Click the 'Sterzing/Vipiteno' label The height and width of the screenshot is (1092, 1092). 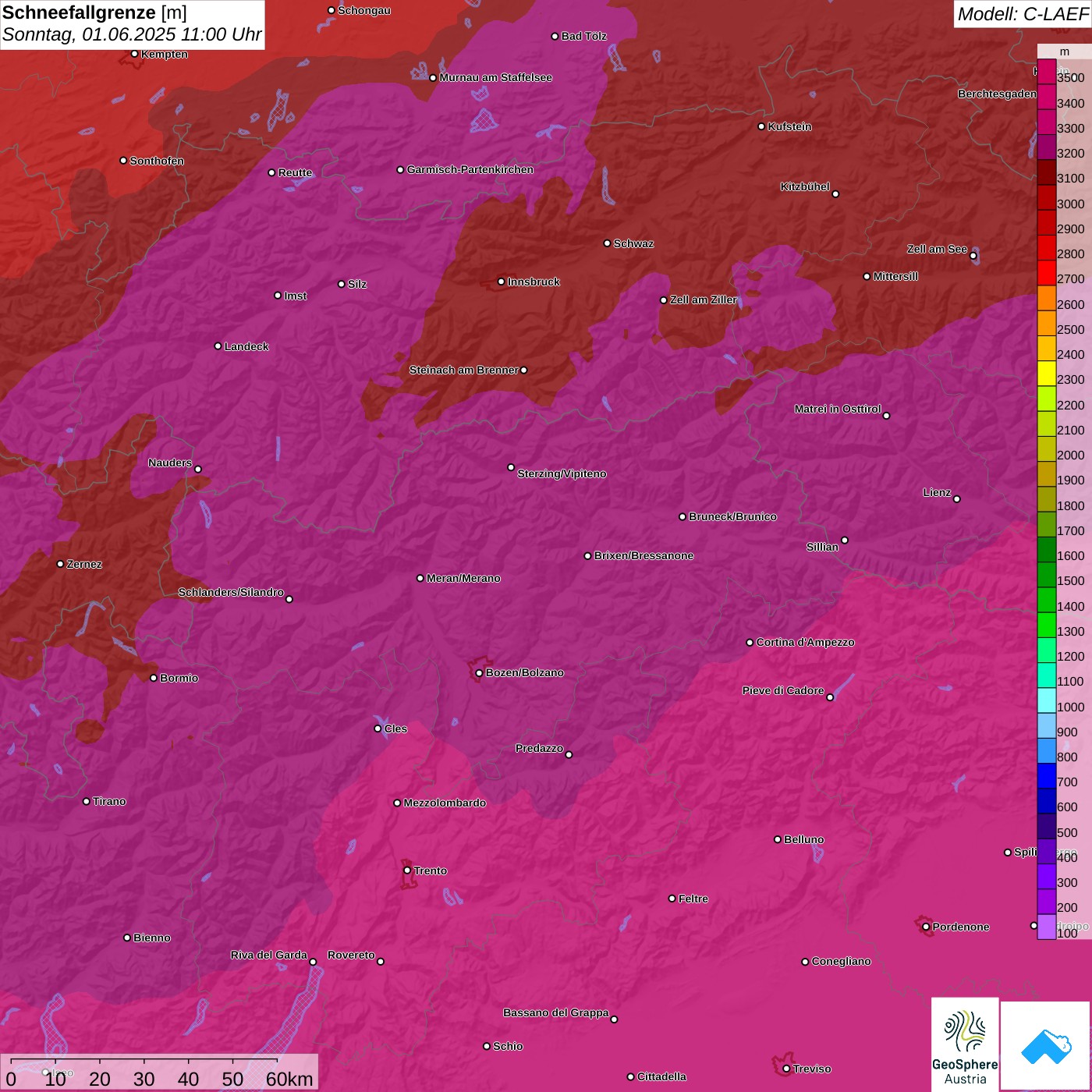tap(562, 473)
